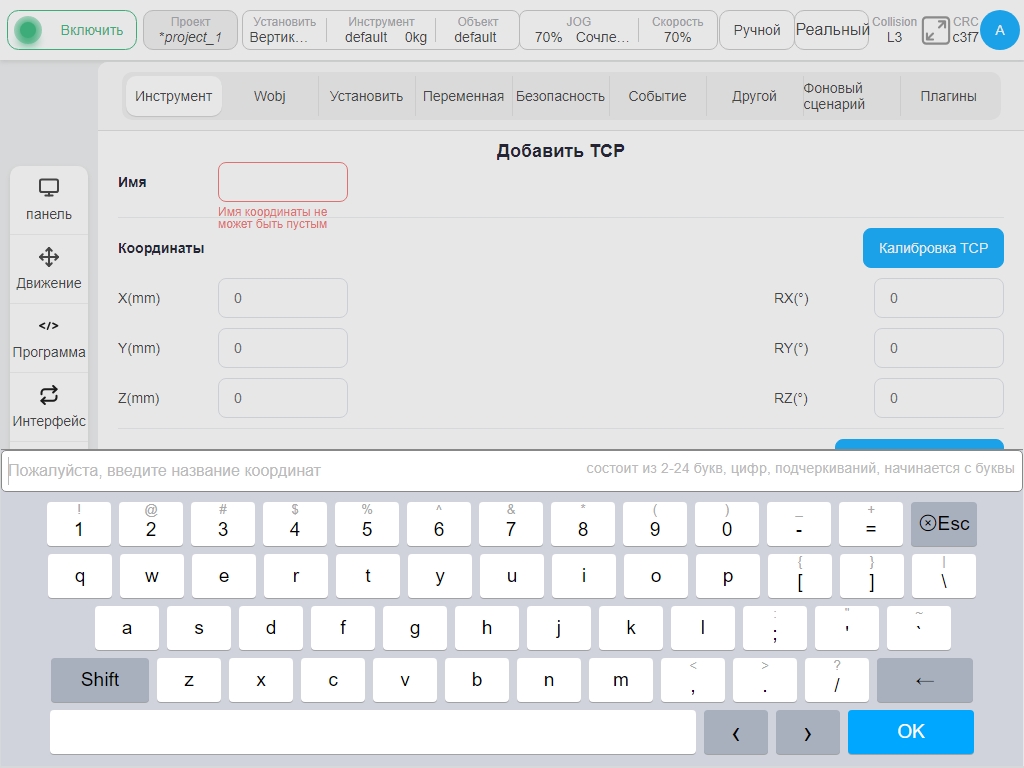Tap the 0 key
1024x768 pixels.
(727, 524)
